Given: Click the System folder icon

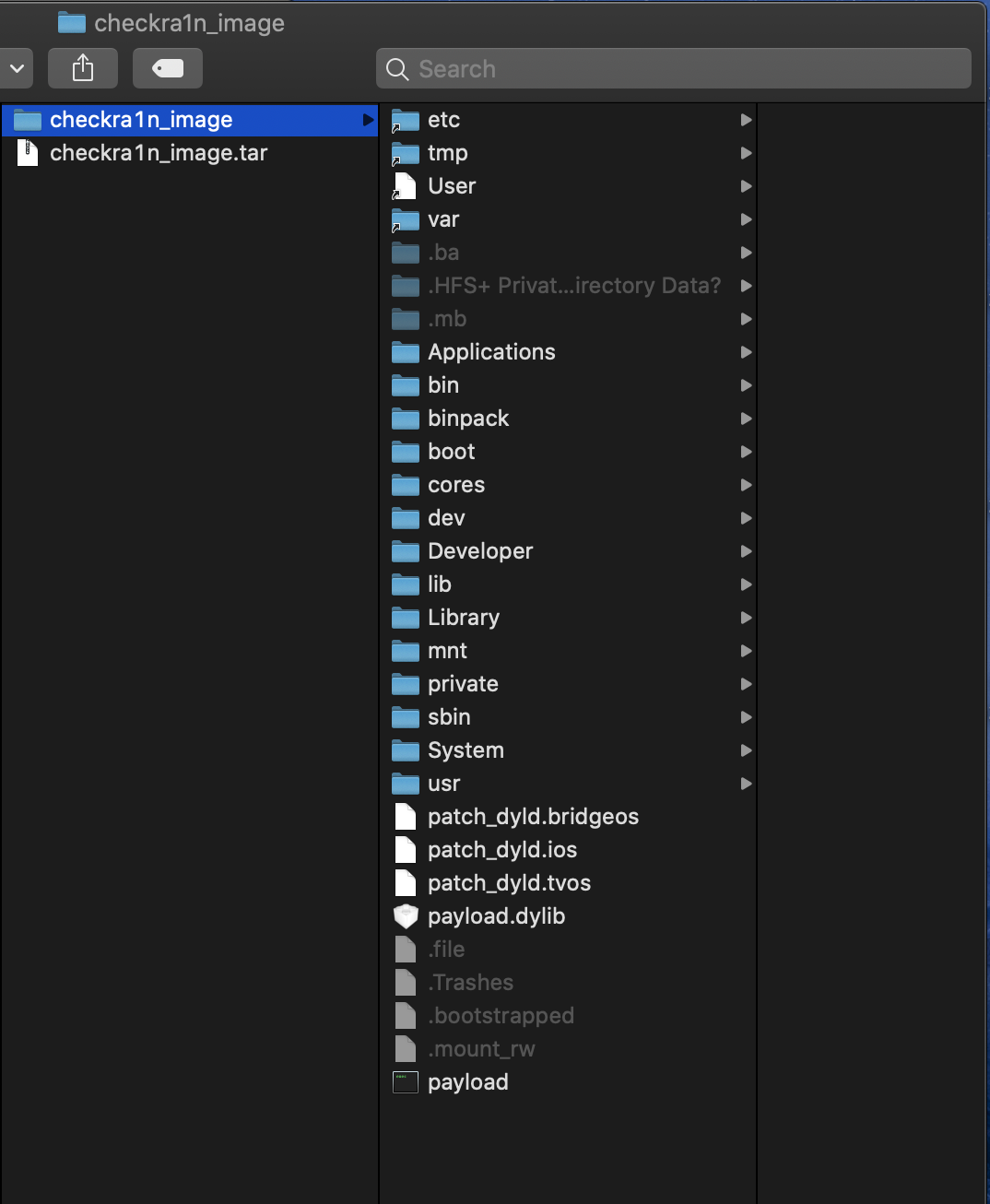Looking at the screenshot, I should (x=406, y=750).
